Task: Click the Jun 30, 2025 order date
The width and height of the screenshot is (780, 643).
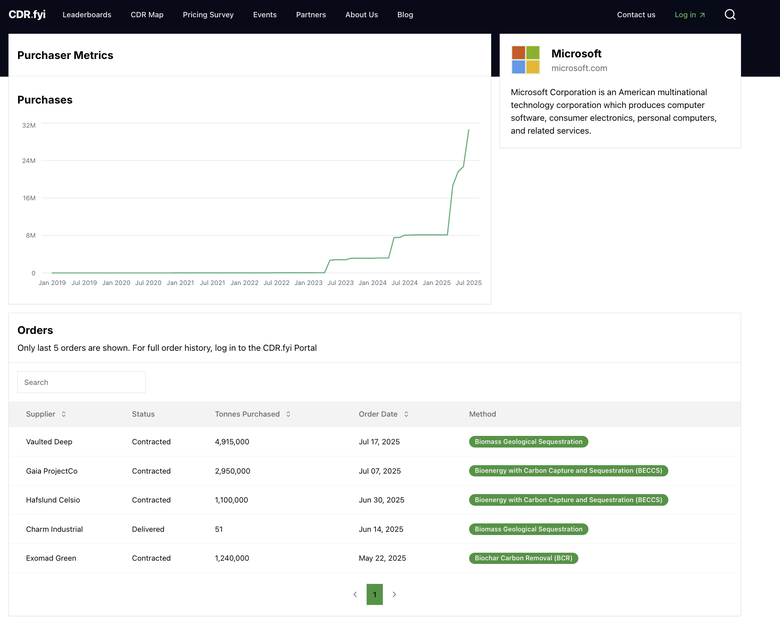Action: click(382, 500)
